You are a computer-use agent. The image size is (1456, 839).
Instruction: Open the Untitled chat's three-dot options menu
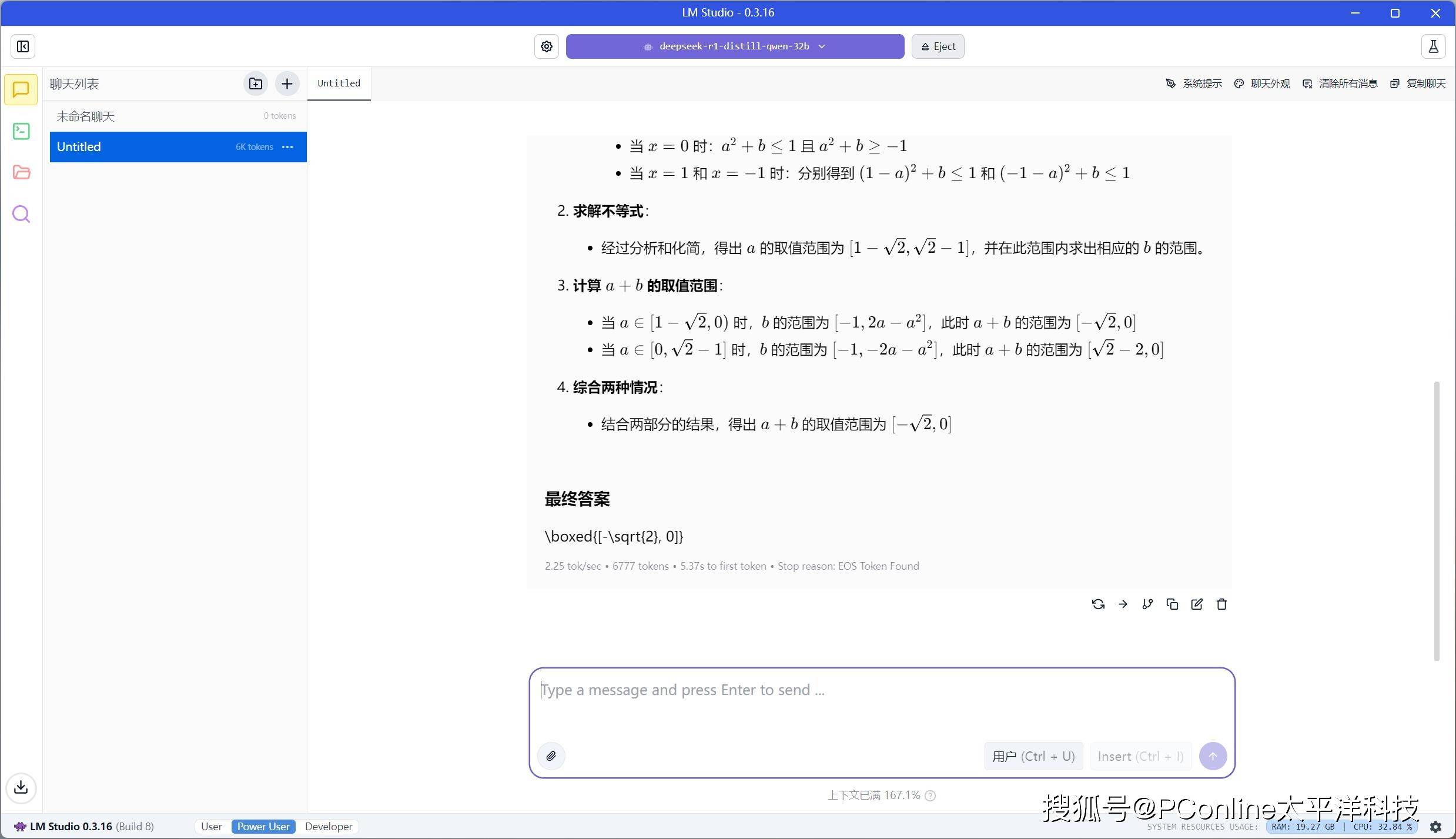point(287,147)
